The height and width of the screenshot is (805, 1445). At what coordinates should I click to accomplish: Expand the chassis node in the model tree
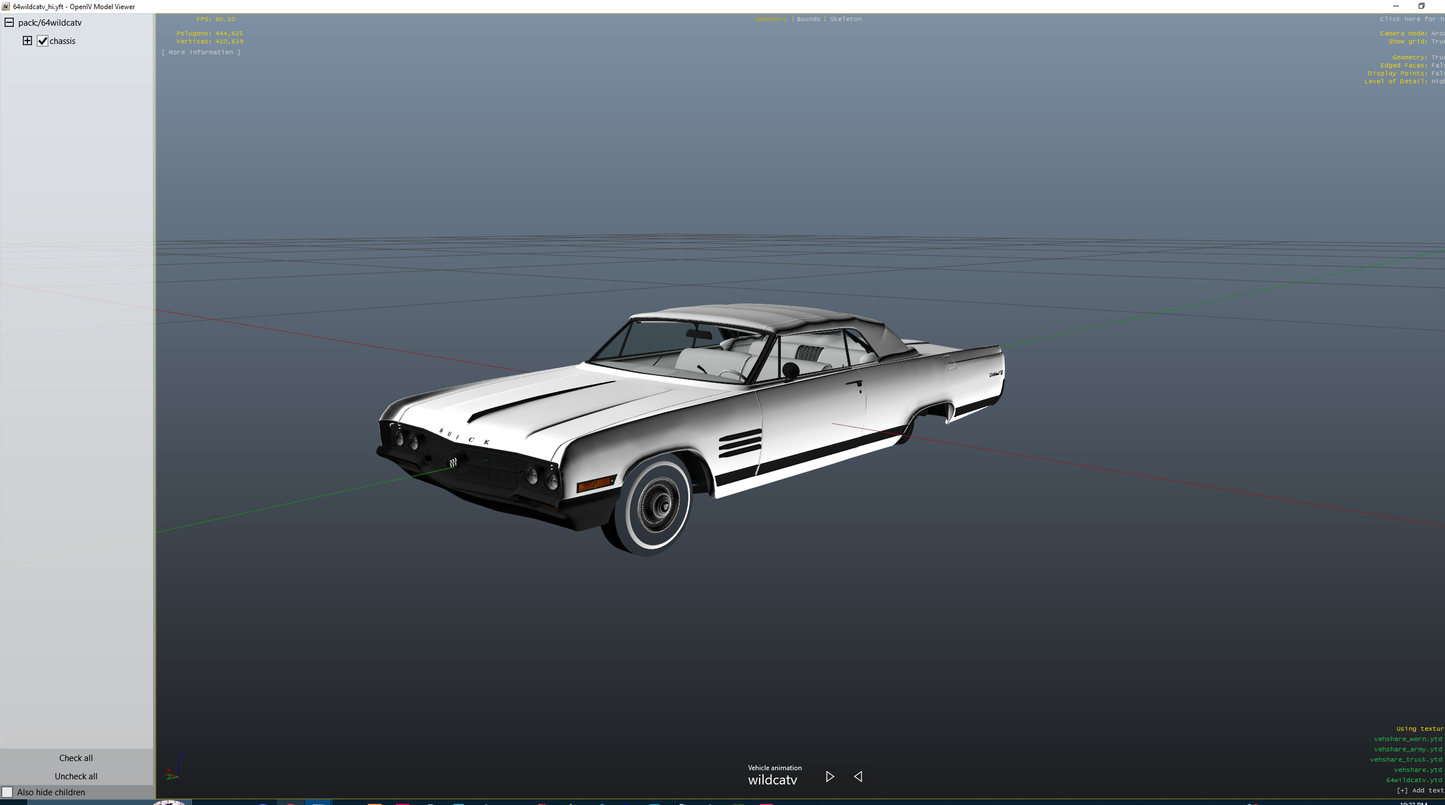pos(27,40)
